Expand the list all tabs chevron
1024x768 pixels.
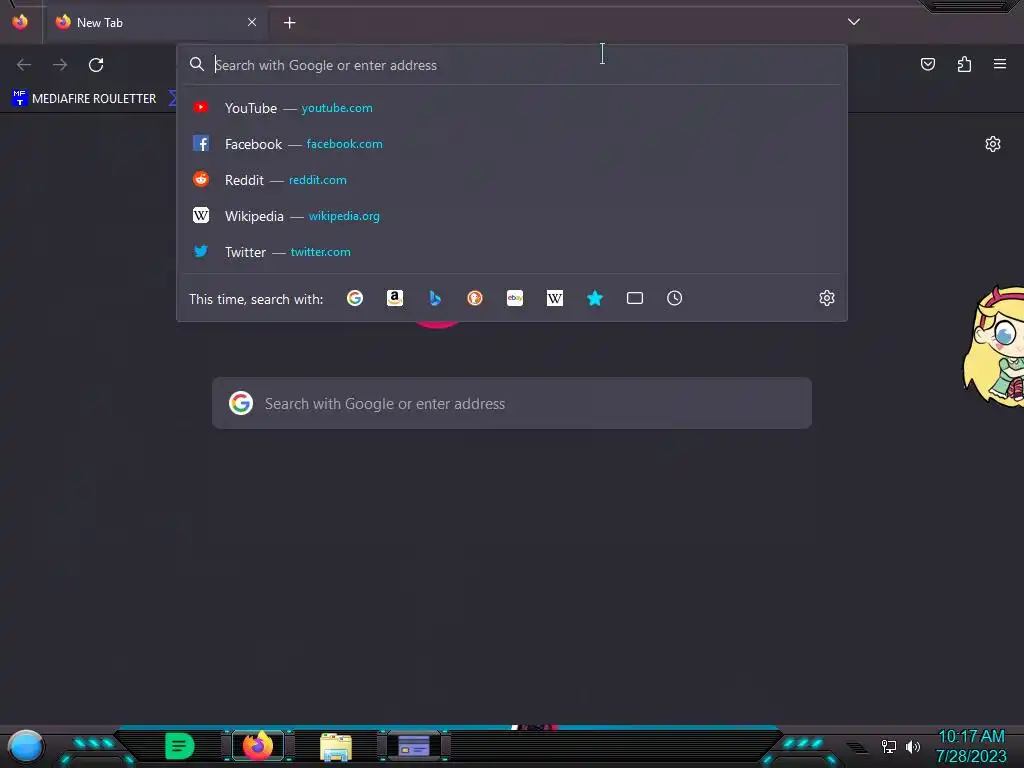[854, 22]
